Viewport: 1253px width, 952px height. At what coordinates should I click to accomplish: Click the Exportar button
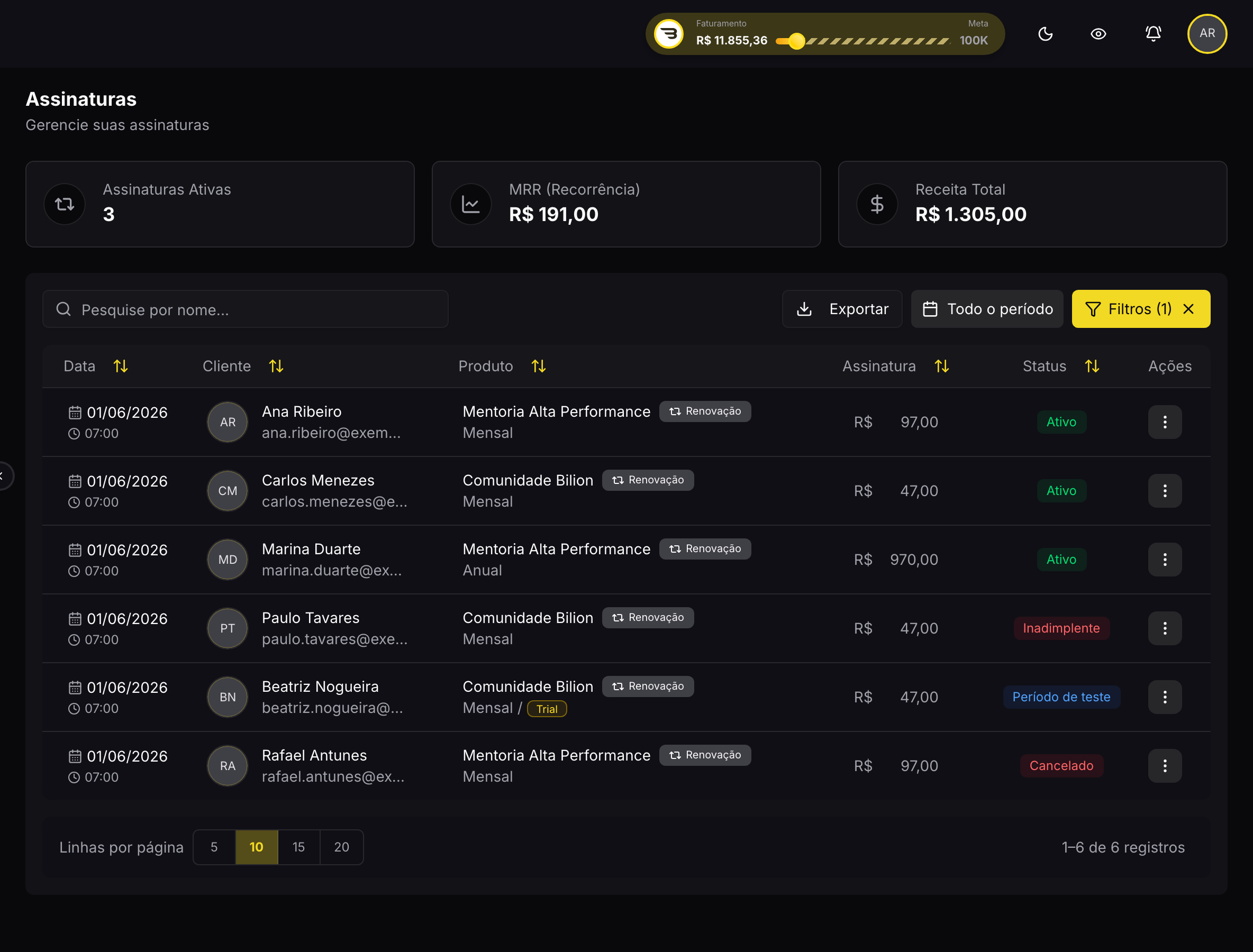pos(842,309)
